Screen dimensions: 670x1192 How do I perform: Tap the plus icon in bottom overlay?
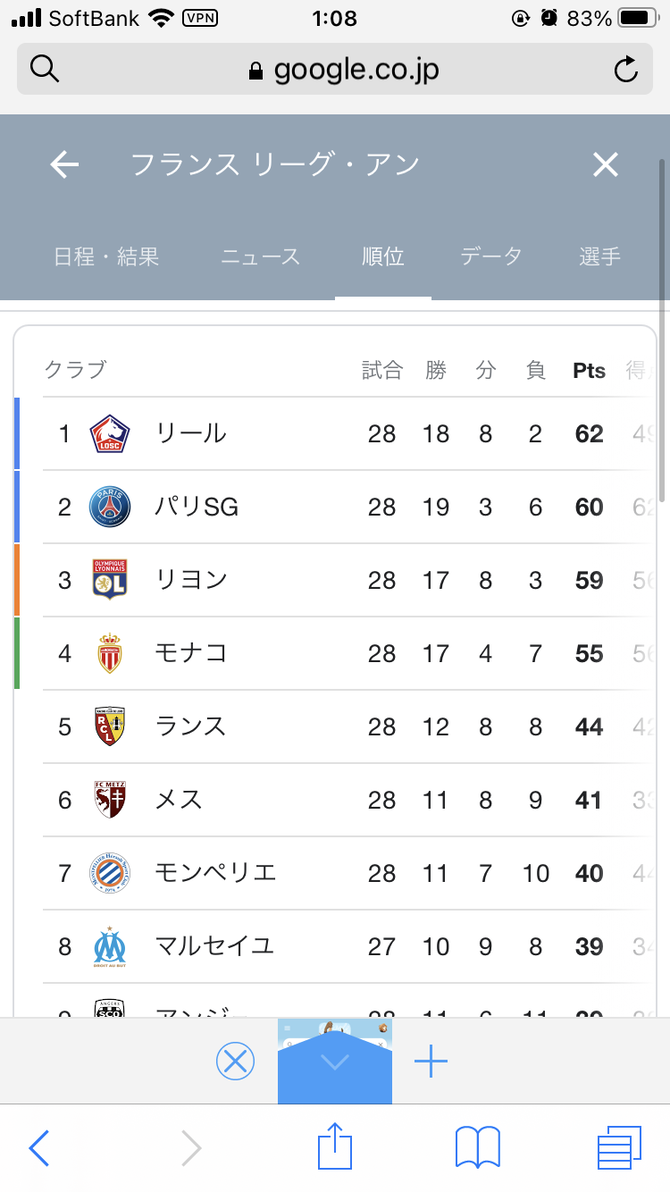click(x=431, y=1061)
